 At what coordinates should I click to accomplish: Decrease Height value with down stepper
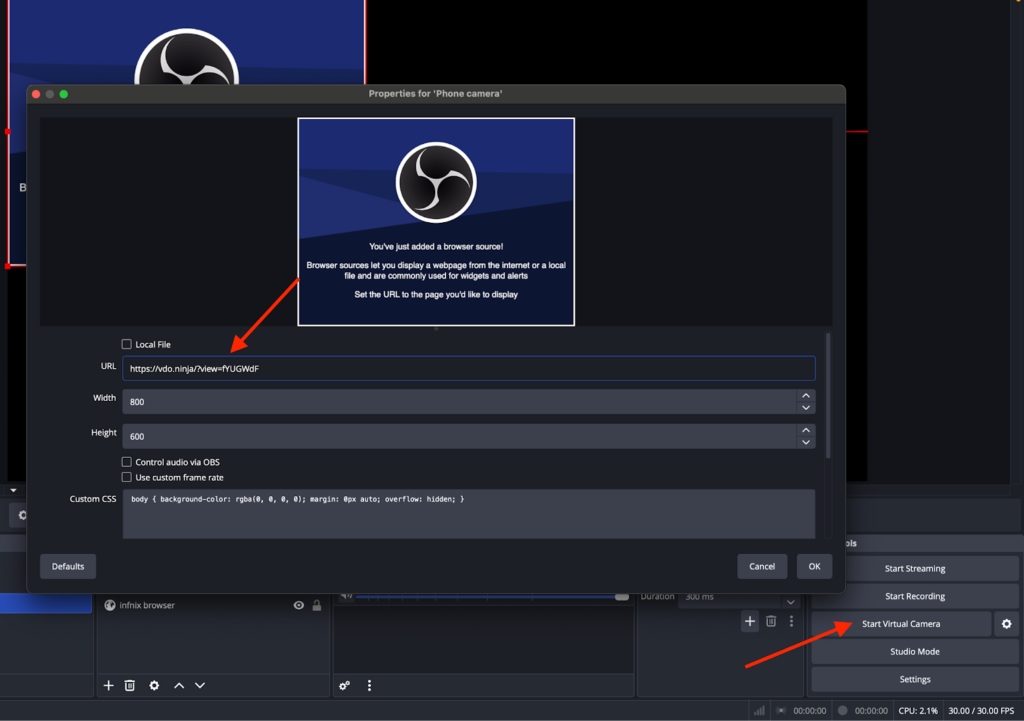tap(806, 442)
